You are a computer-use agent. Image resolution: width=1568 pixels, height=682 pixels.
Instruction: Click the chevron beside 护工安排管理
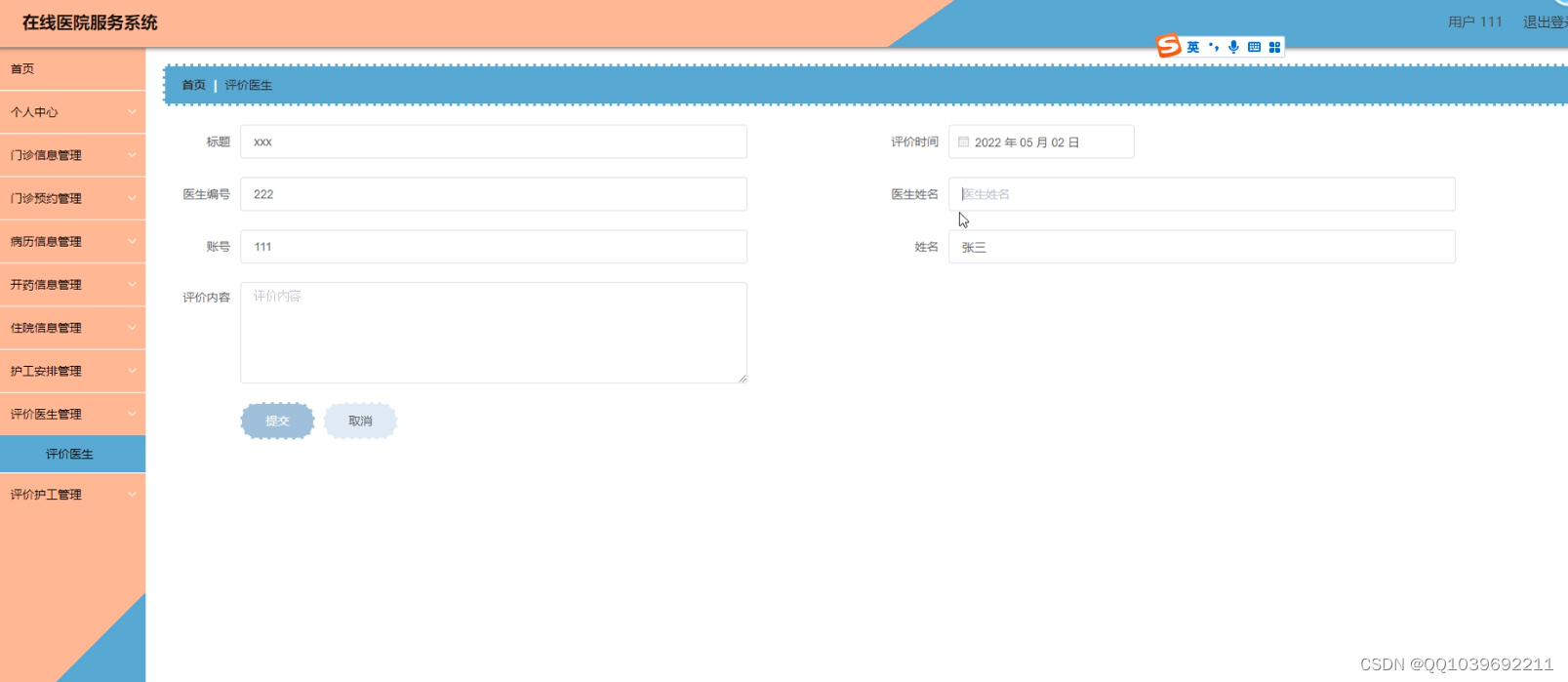click(x=132, y=371)
